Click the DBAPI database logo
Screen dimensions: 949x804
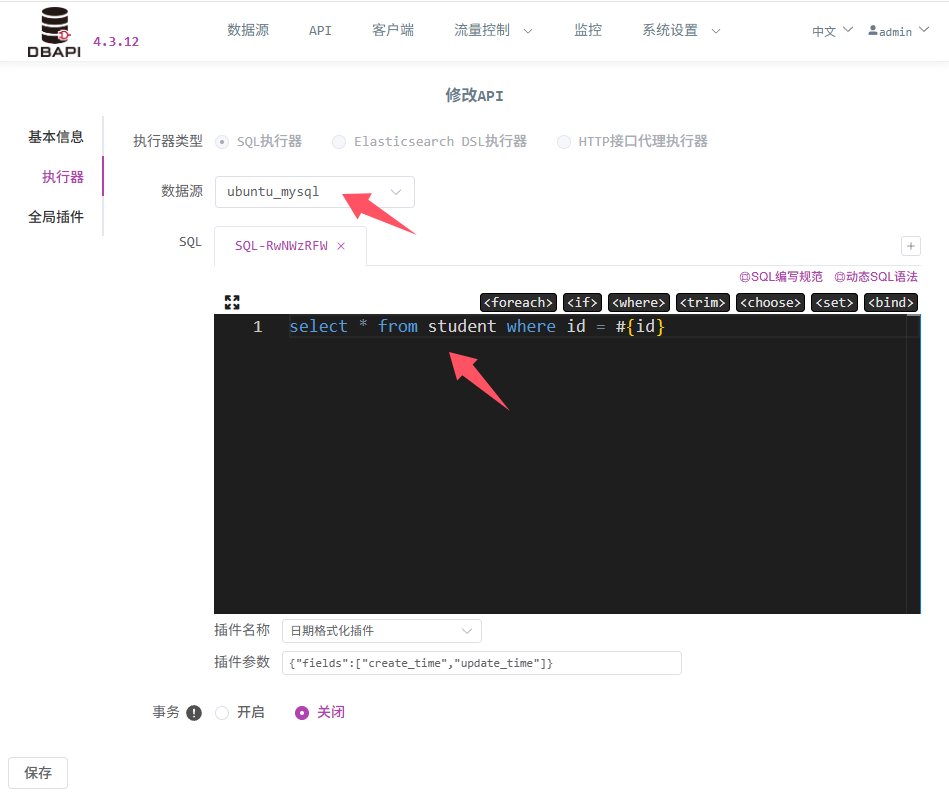pyautogui.click(x=54, y=32)
